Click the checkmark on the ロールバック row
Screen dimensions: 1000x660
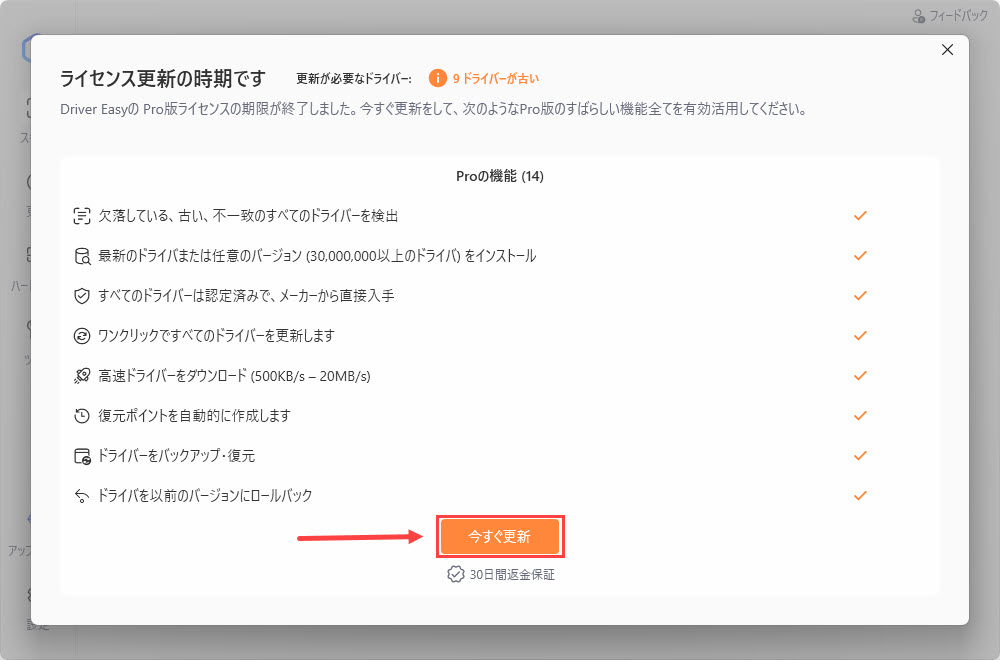tap(860, 495)
